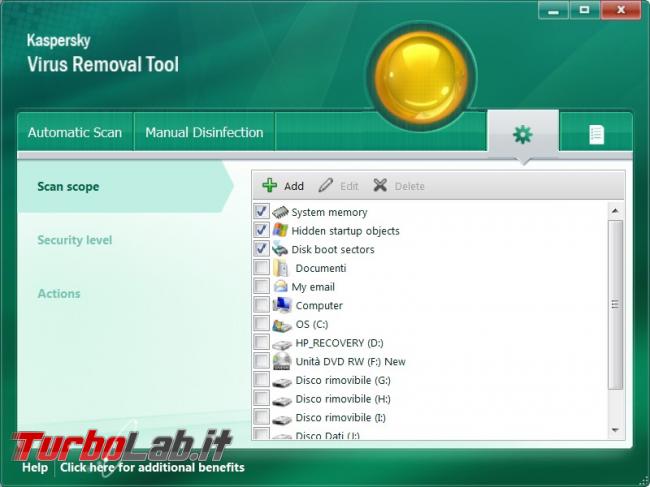650x487 pixels.
Task: Minimize the Kaspersky window
Action: pos(553,10)
